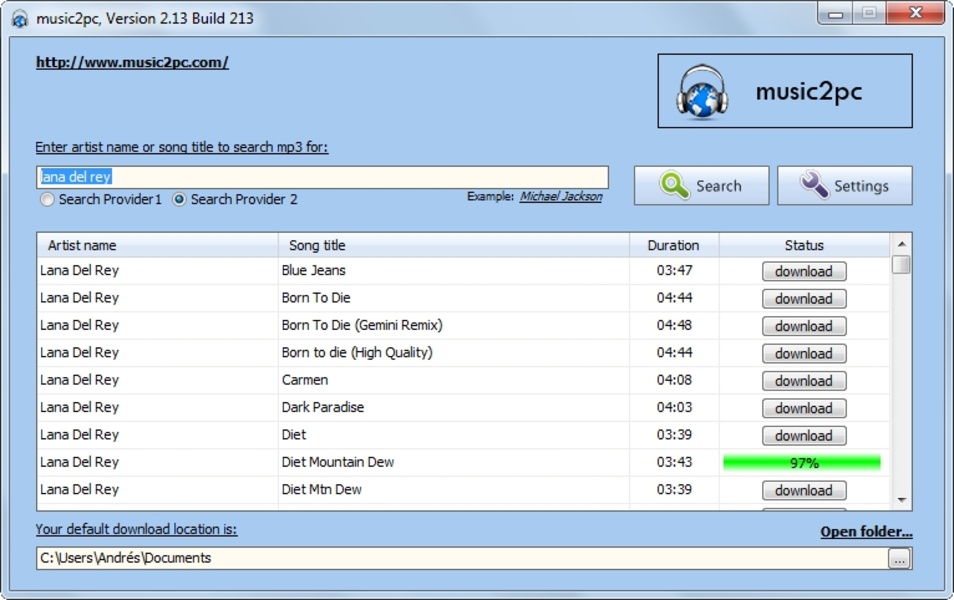Viewport: 954px width, 600px height.
Task: Open Settings with the wrench icon
Action: pyautogui.click(x=845, y=186)
